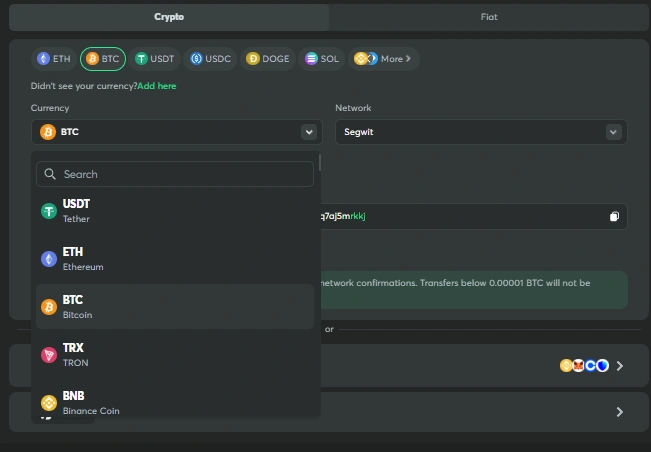This screenshot has width=651, height=452.
Task: Click the TRON logo icon in list
Action: tap(49, 355)
